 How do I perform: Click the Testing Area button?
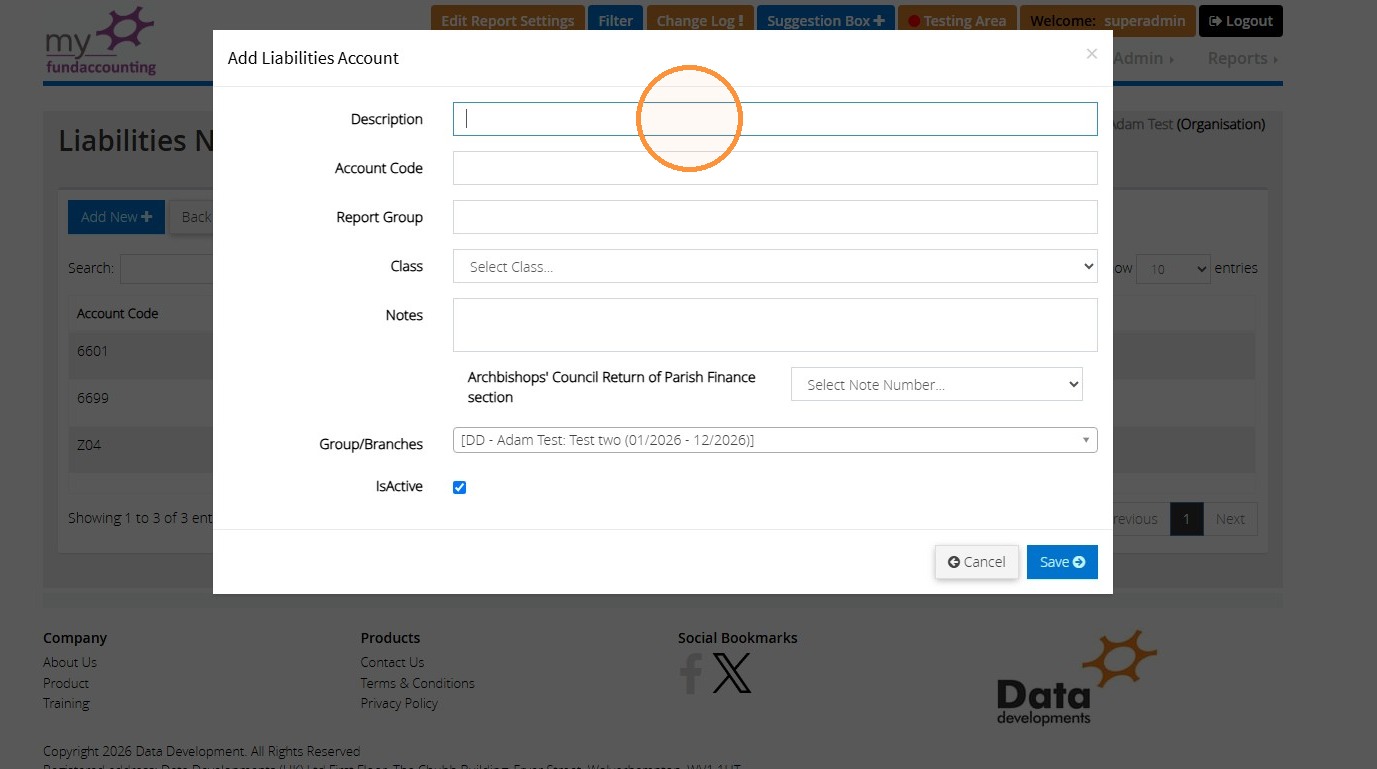point(957,20)
